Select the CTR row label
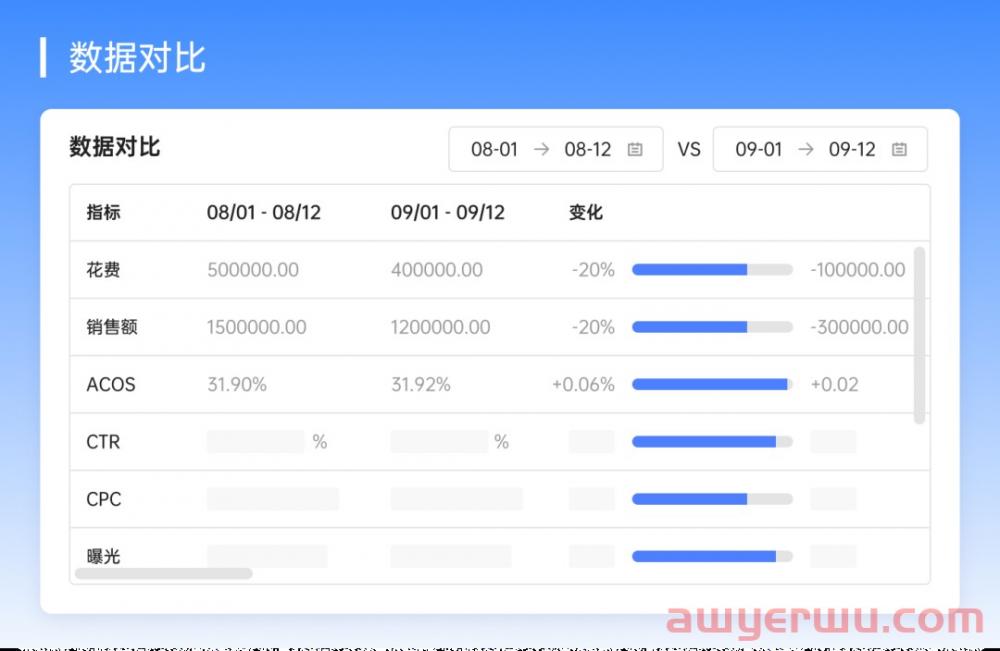This screenshot has height=651, width=1000. [103, 442]
